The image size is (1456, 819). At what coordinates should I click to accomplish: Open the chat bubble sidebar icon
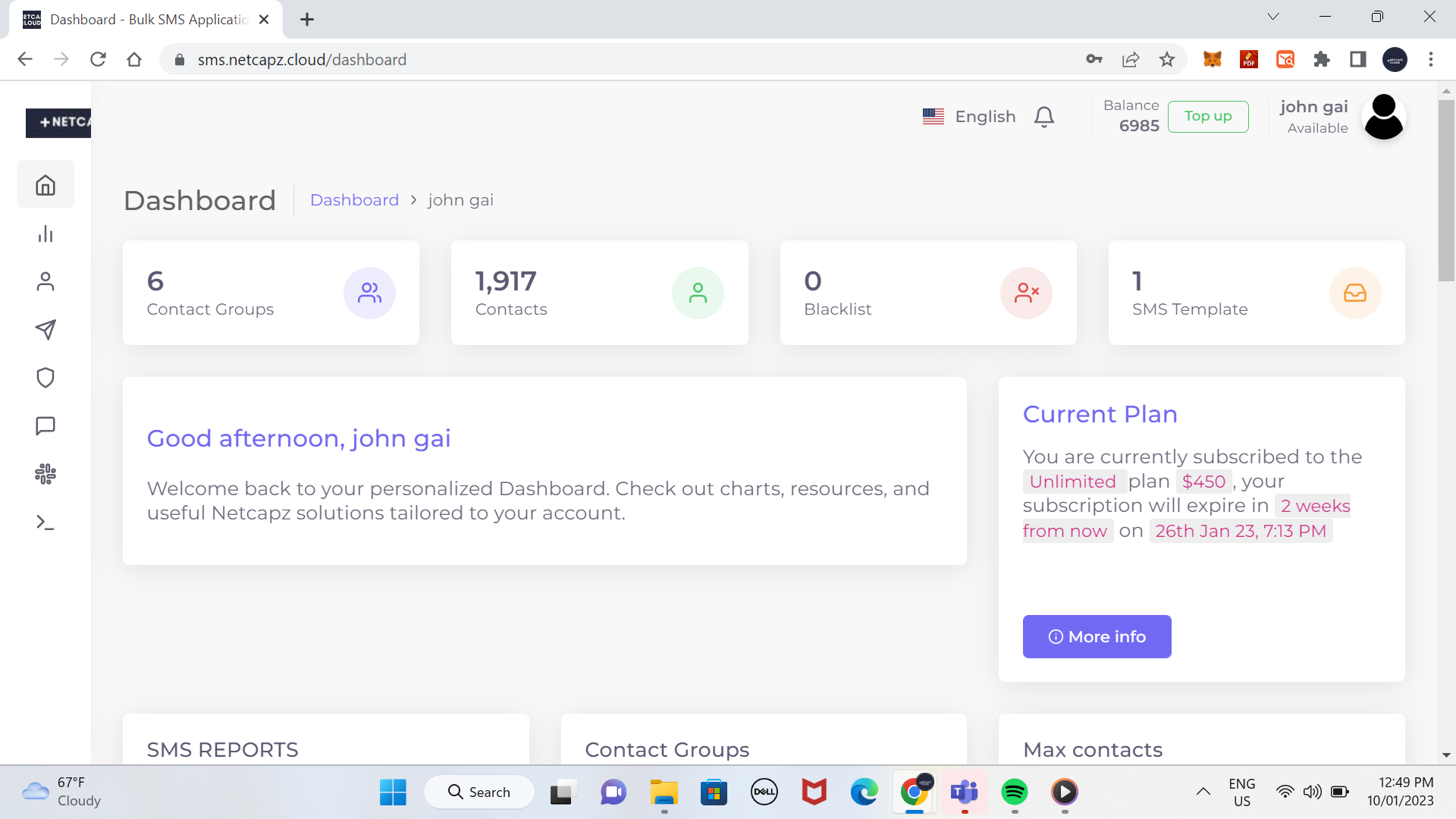click(45, 425)
